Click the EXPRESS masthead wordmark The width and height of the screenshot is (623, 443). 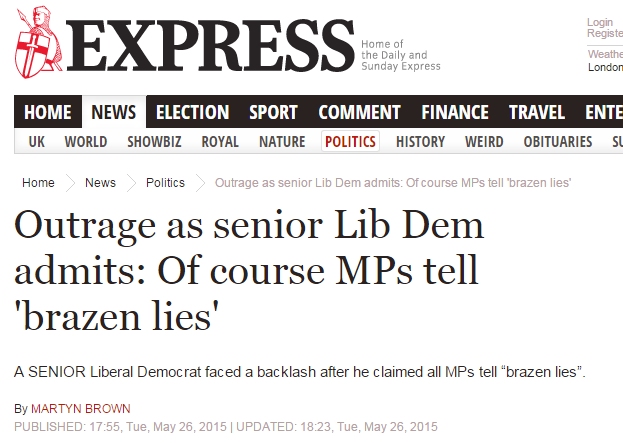click(x=210, y=46)
